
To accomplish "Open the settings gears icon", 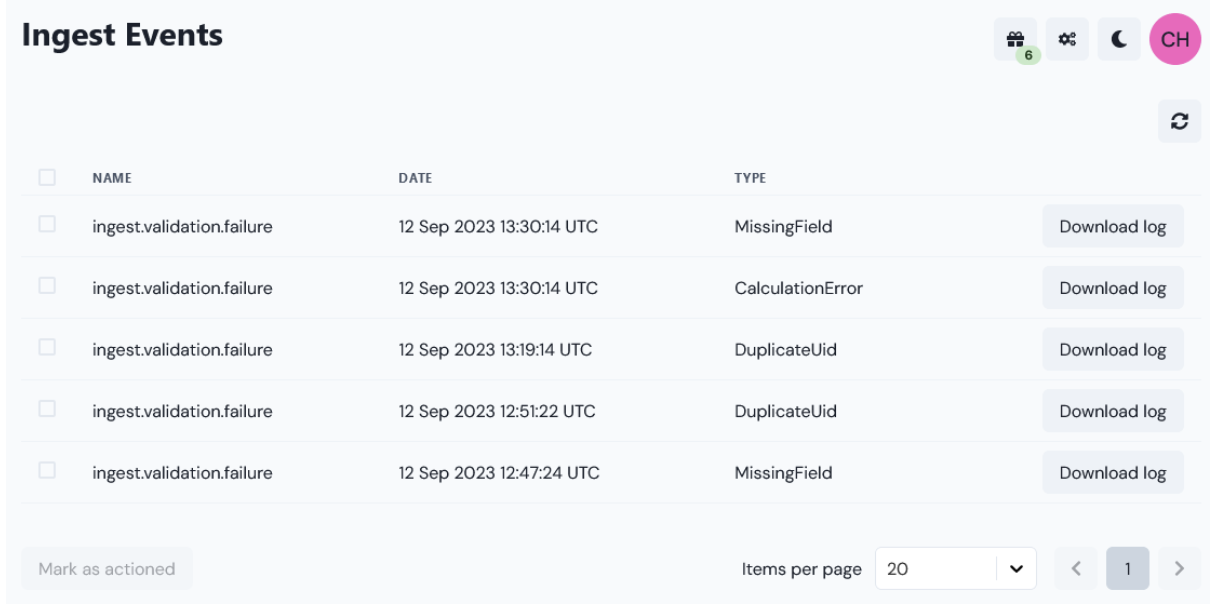I will point(1067,40).
